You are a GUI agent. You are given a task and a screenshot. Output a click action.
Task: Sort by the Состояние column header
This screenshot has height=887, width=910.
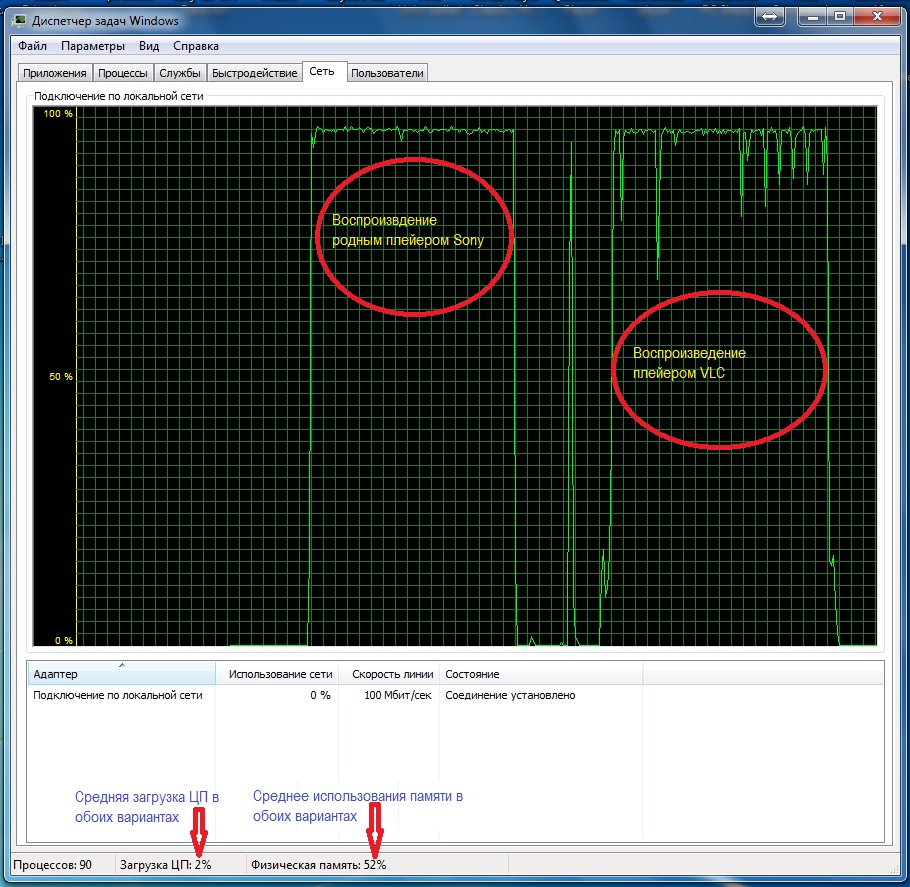pyautogui.click(x=540, y=674)
